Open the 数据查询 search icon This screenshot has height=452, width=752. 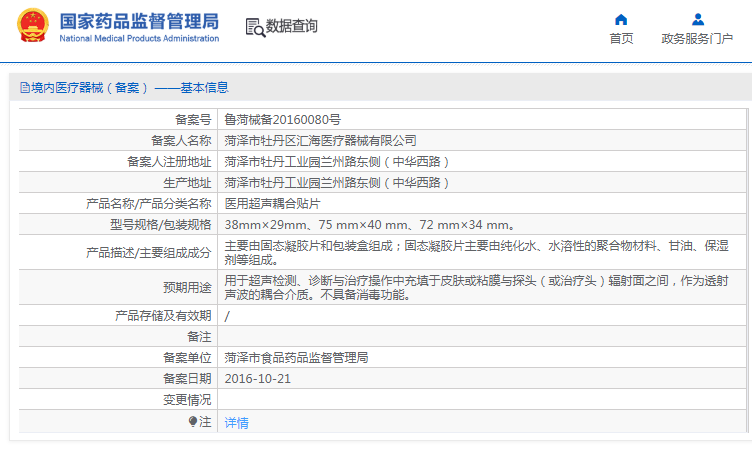coord(255,27)
